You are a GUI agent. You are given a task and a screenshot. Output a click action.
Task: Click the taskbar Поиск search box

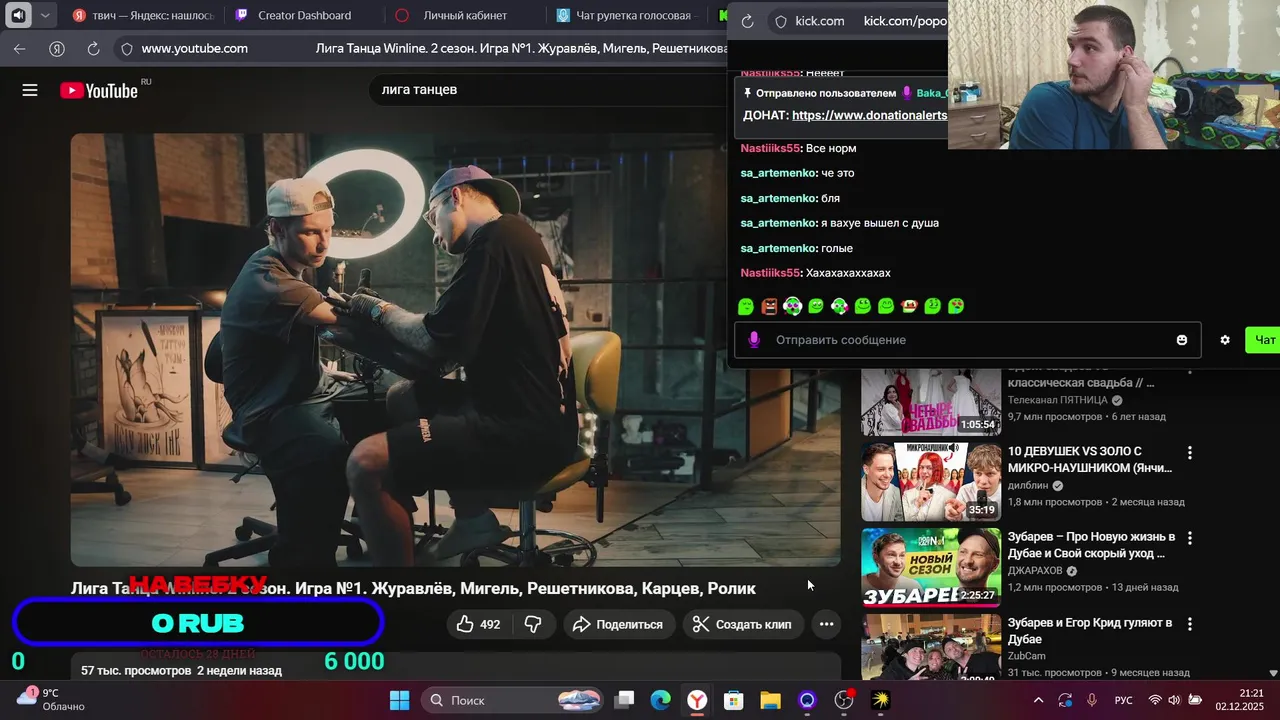click(514, 700)
